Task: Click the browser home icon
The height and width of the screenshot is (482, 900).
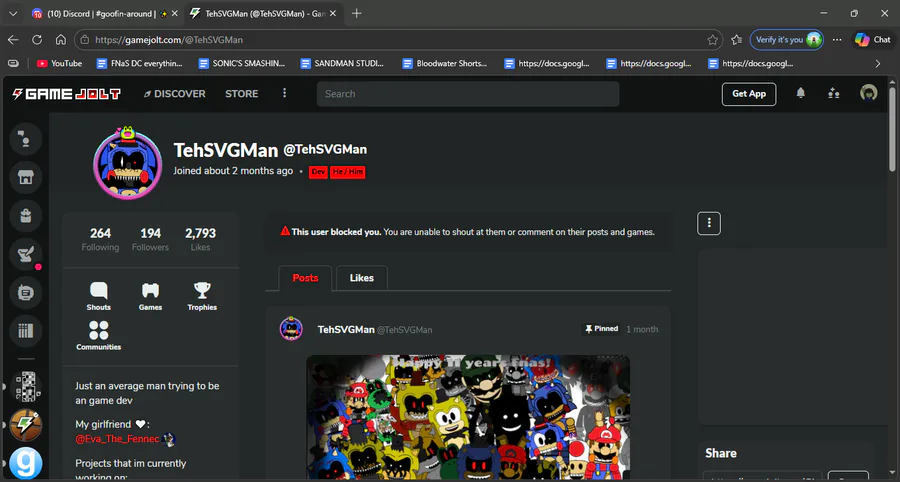Action: [61, 40]
